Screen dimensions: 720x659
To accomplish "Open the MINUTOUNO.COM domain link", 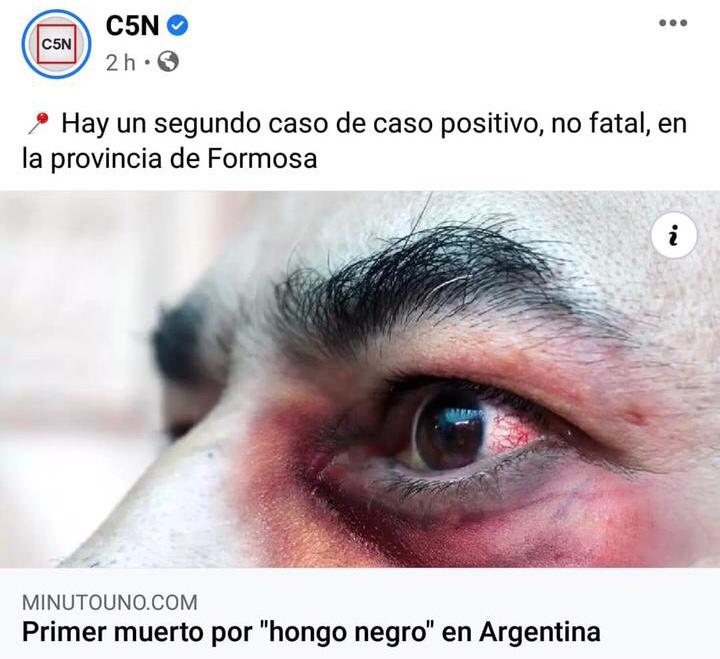I will [x=110, y=602].
